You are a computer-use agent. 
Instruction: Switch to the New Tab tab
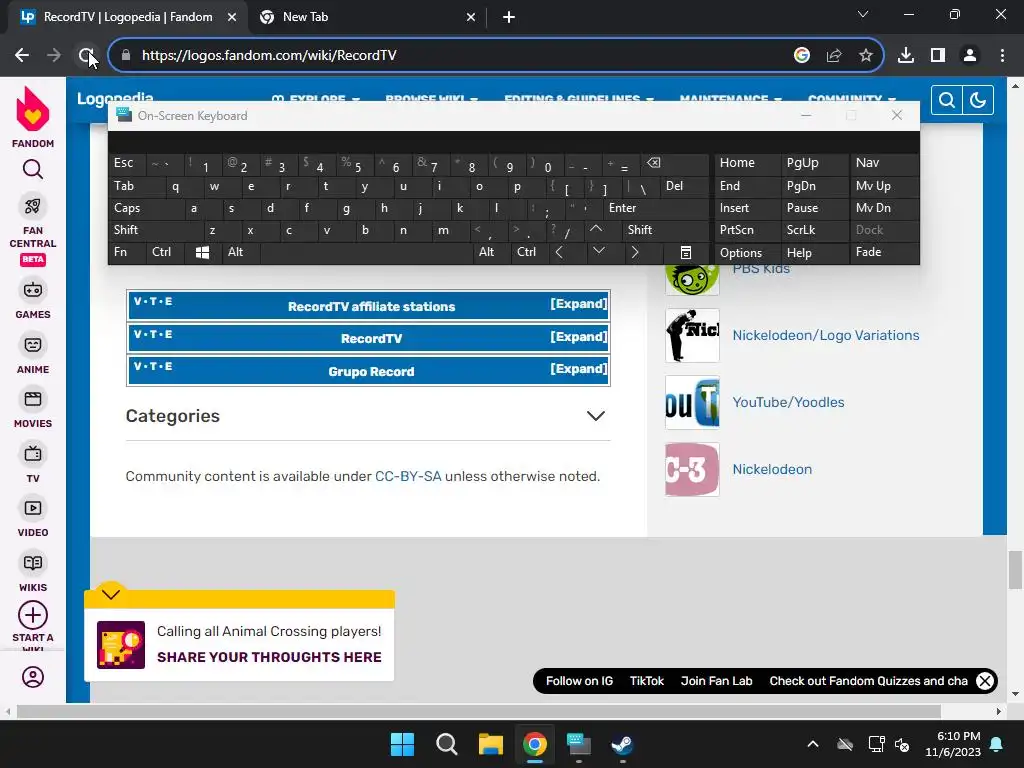pos(367,18)
